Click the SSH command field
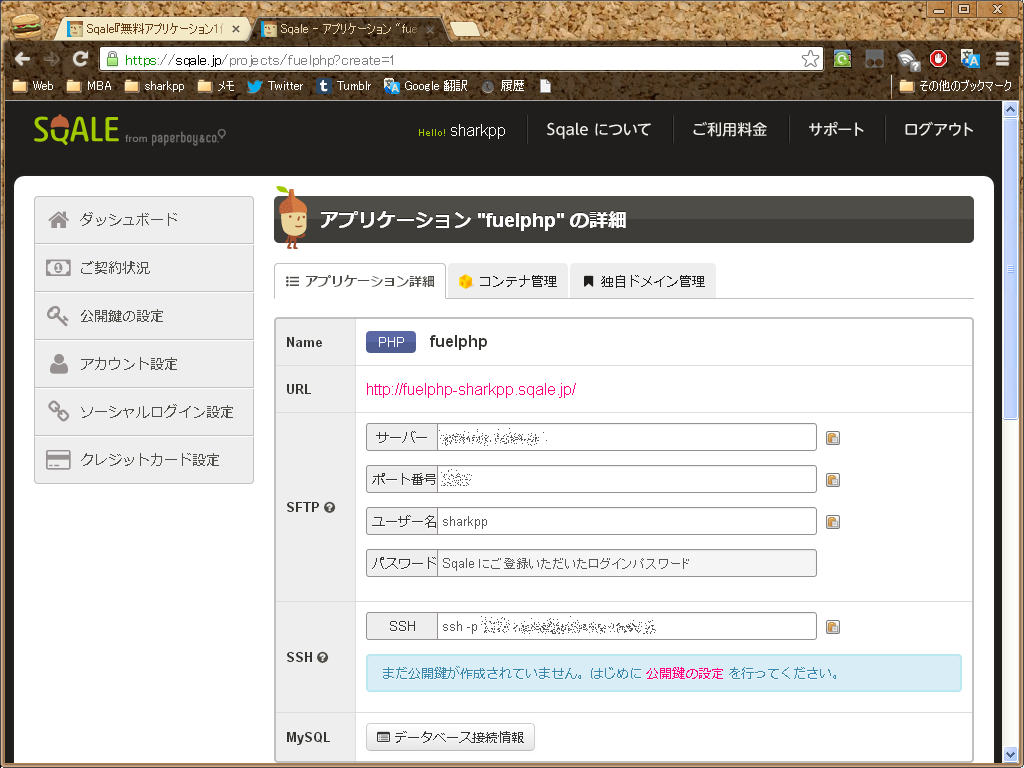This screenshot has height=768, width=1024. 627,626
